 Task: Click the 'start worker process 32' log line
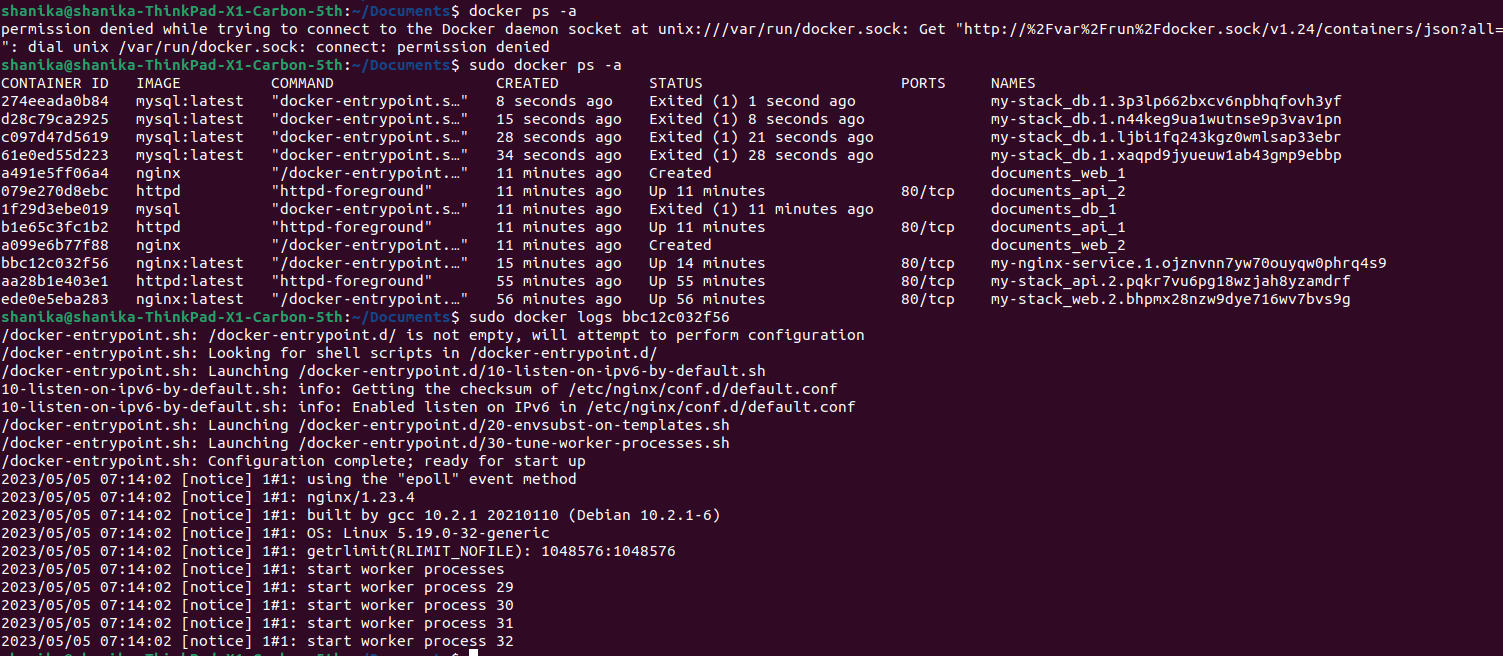tap(410, 641)
